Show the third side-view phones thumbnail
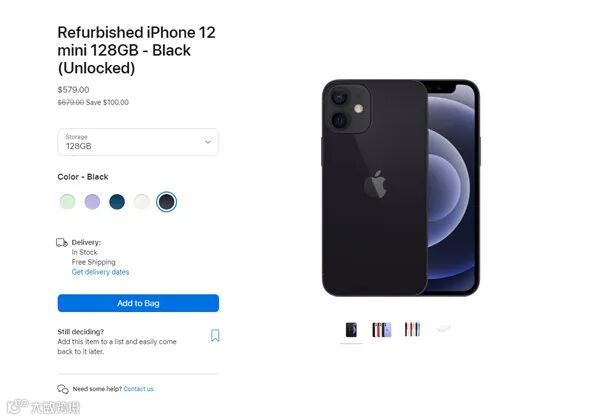The width and height of the screenshot is (600, 420). (412, 329)
